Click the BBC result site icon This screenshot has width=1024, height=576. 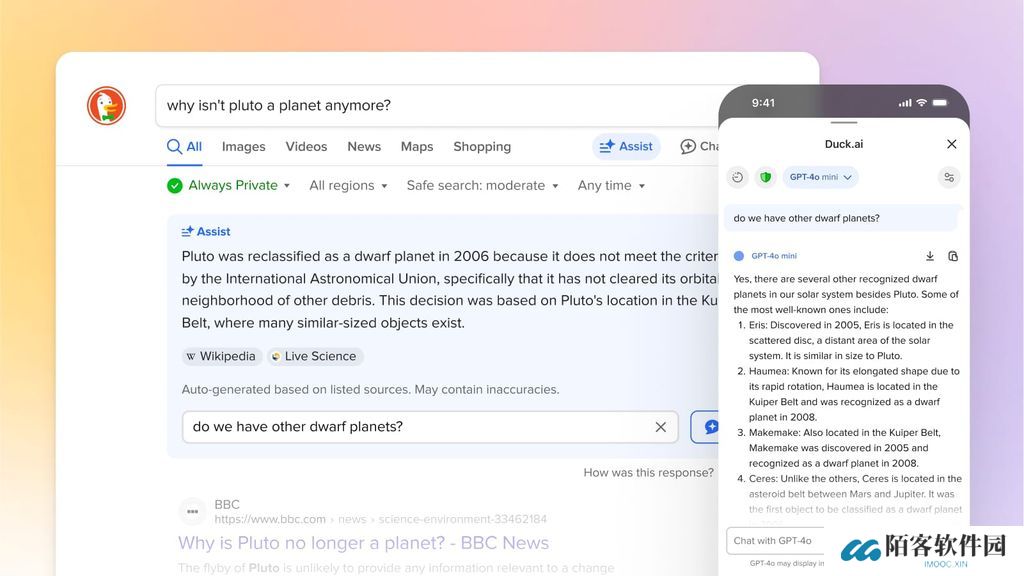(x=192, y=512)
